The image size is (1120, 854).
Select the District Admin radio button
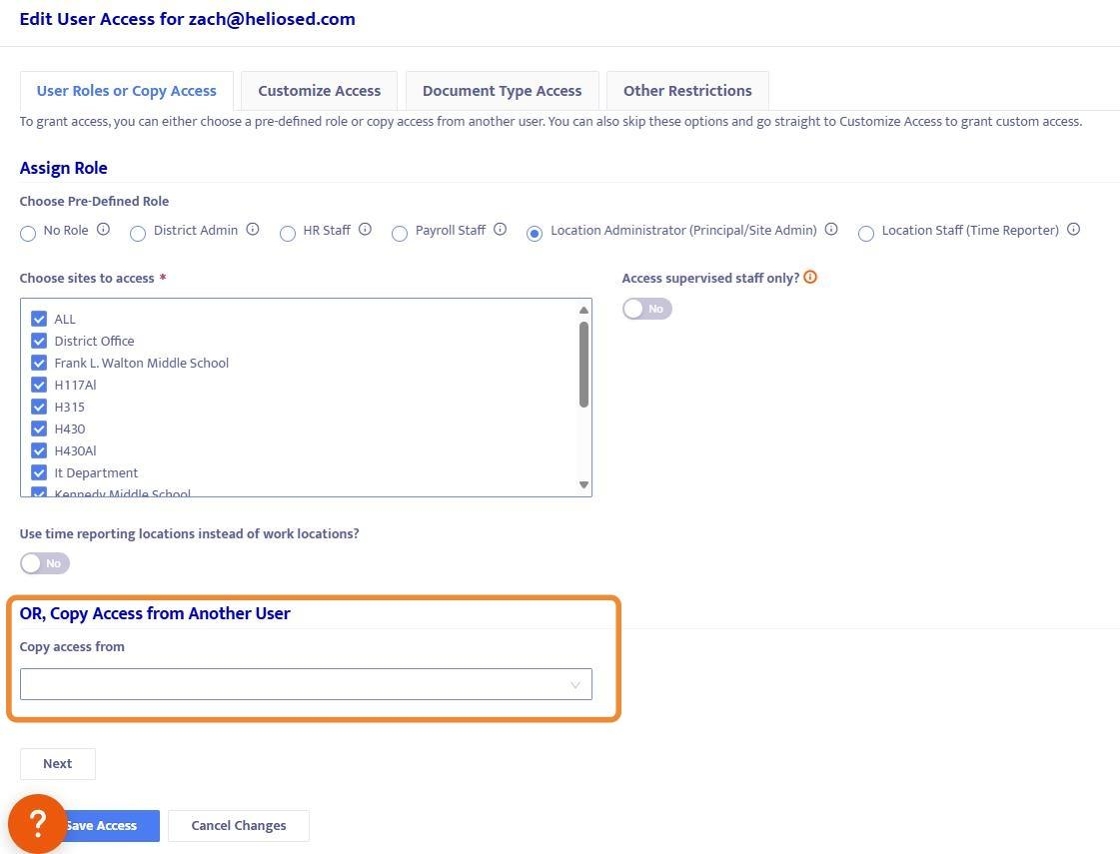[138, 233]
